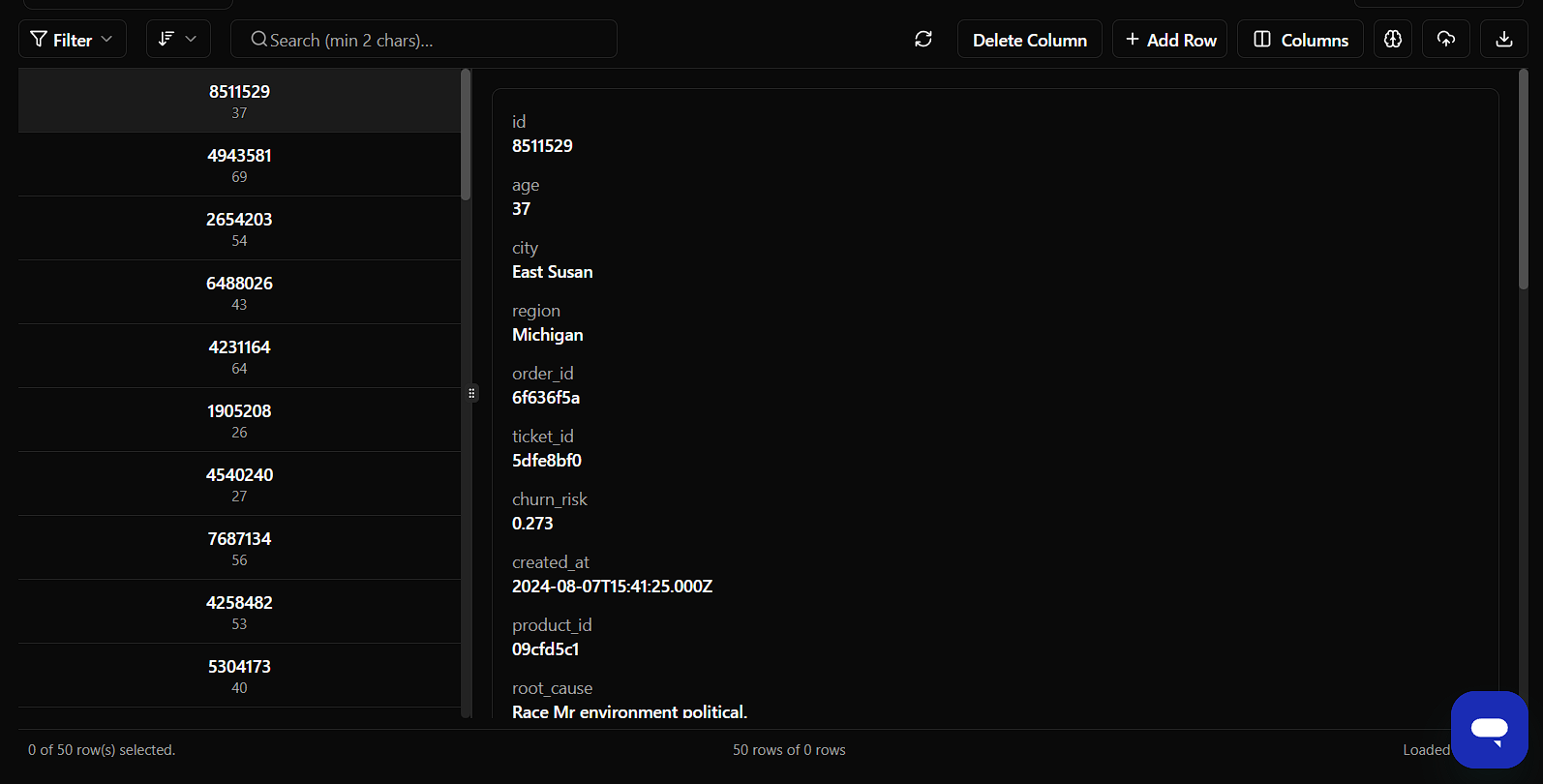The height and width of the screenshot is (784, 1543).
Task: Open the sort order dropdown
Action: tap(178, 39)
